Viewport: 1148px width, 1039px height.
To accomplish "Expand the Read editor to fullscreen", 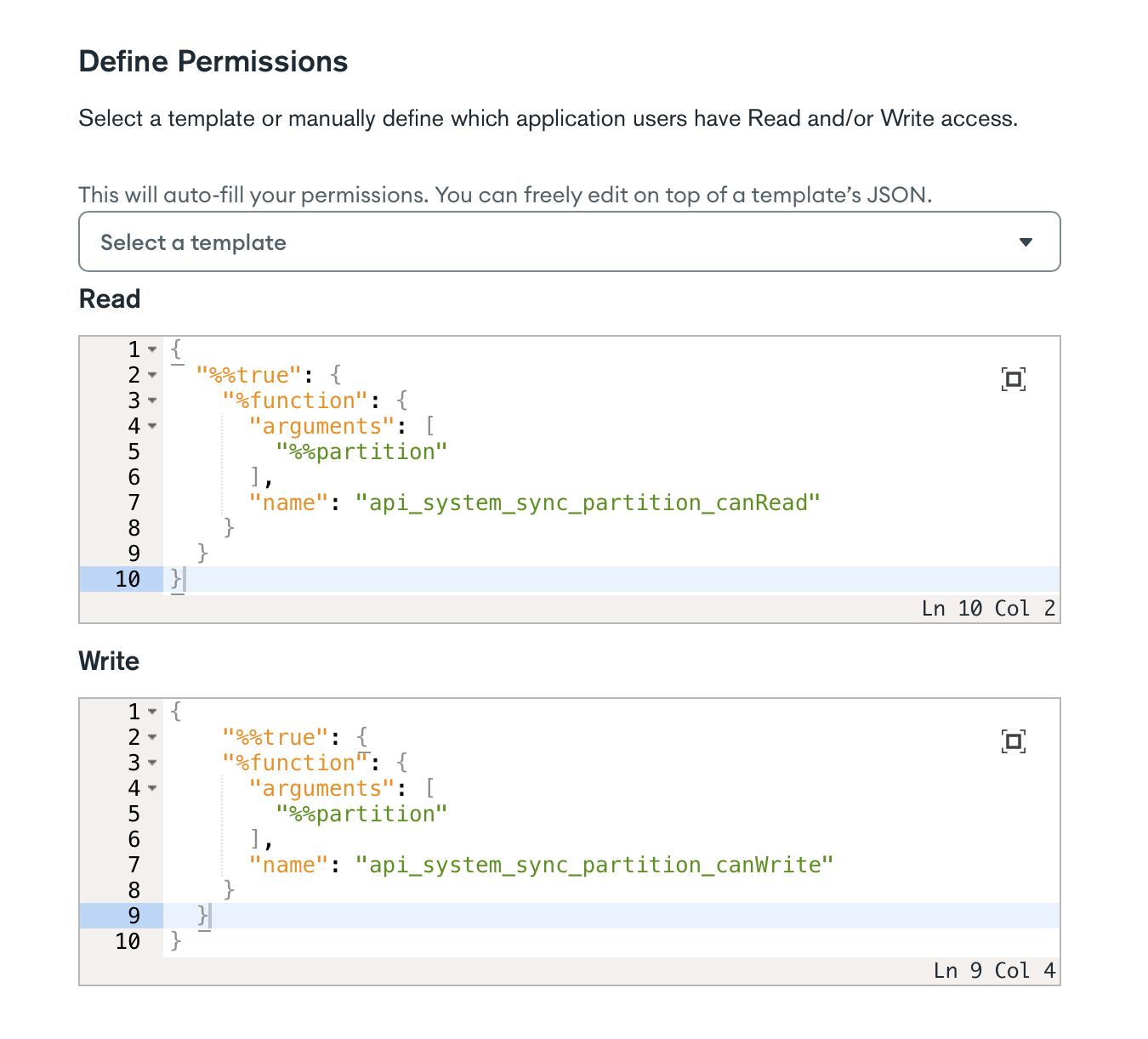I will 1013,379.
